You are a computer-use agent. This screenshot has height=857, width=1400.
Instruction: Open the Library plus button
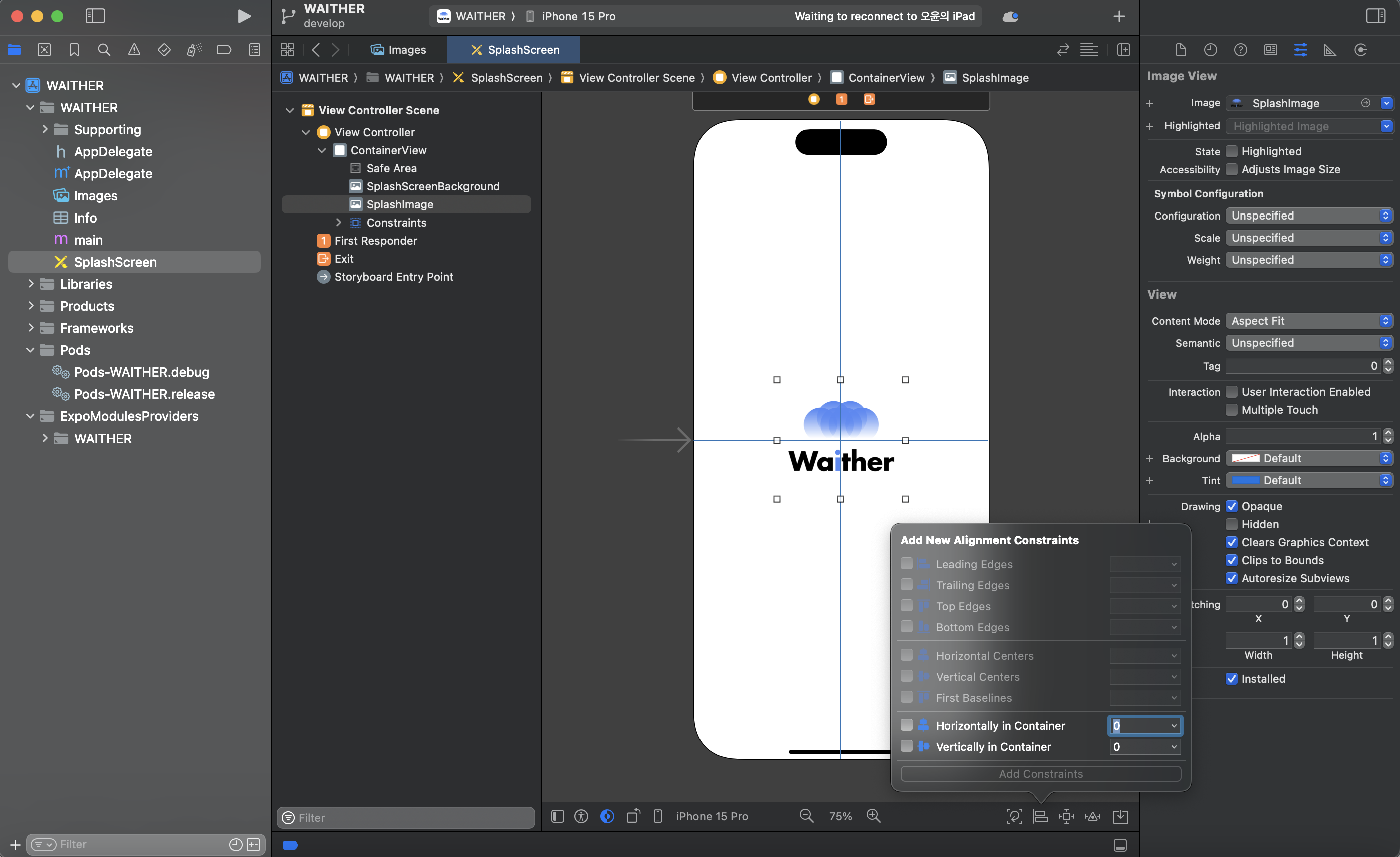click(x=1119, y=16)
